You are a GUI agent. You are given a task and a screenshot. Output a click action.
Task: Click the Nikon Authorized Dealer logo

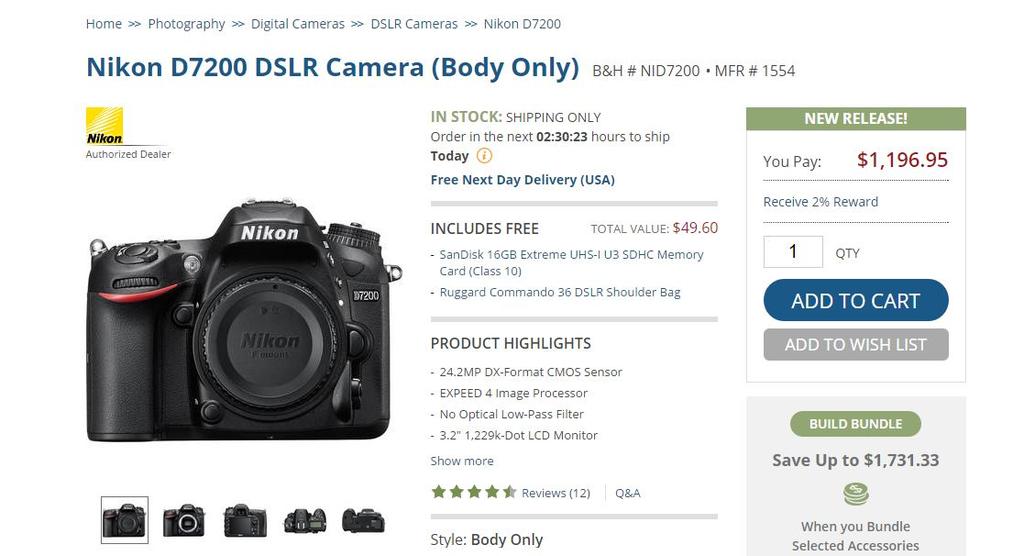click(105, 127)
